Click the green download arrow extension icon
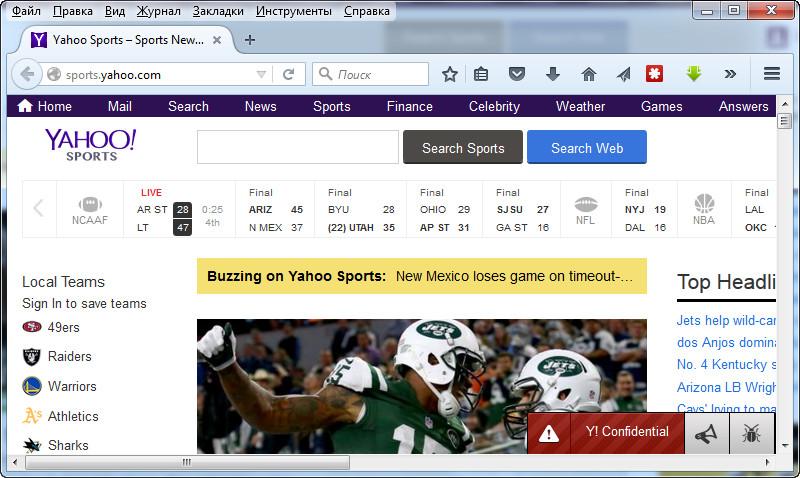Viewport: 800px width, 478px height. [693, 74]
